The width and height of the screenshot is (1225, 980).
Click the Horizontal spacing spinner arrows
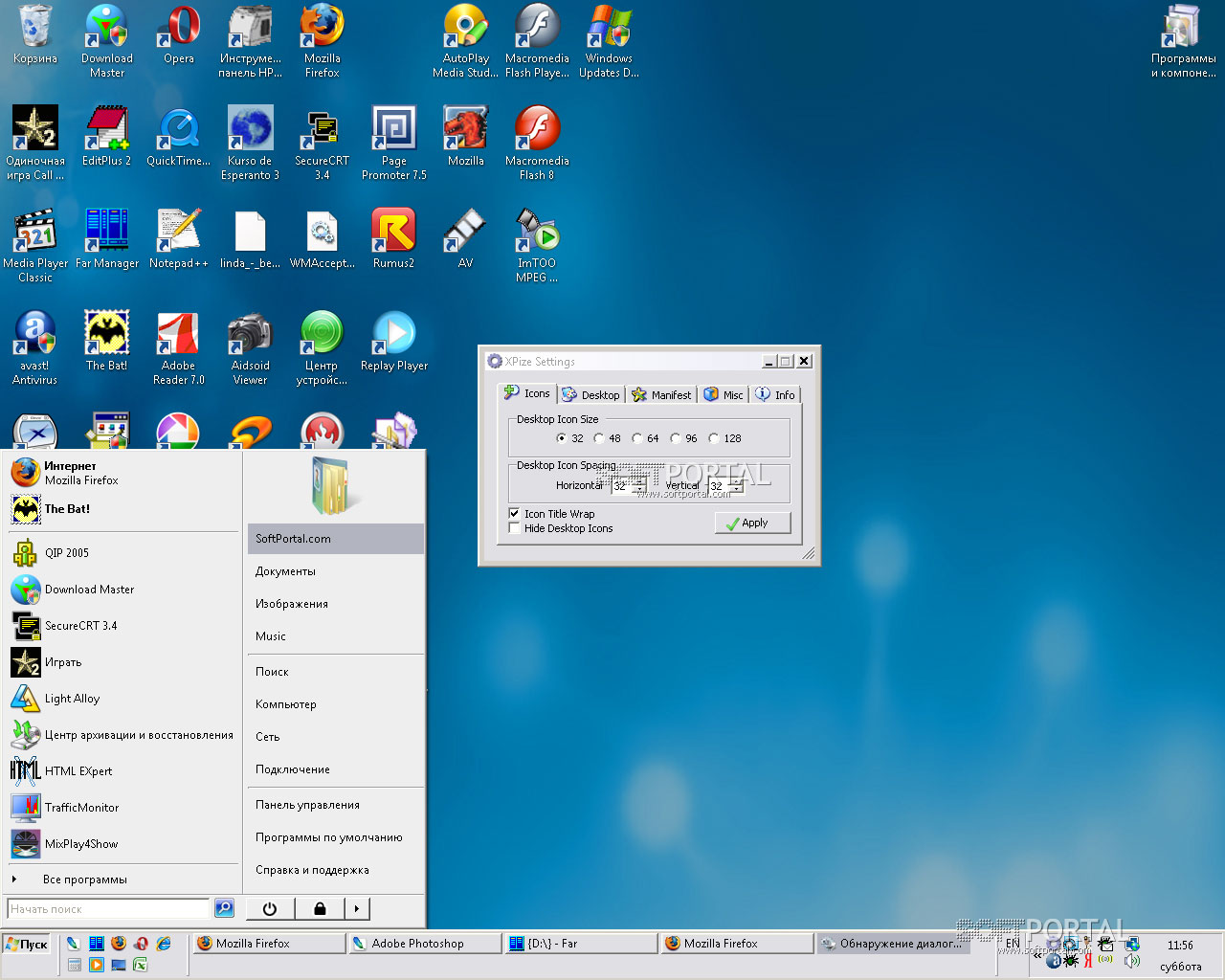pyautogui.click(x=639, y=485)
